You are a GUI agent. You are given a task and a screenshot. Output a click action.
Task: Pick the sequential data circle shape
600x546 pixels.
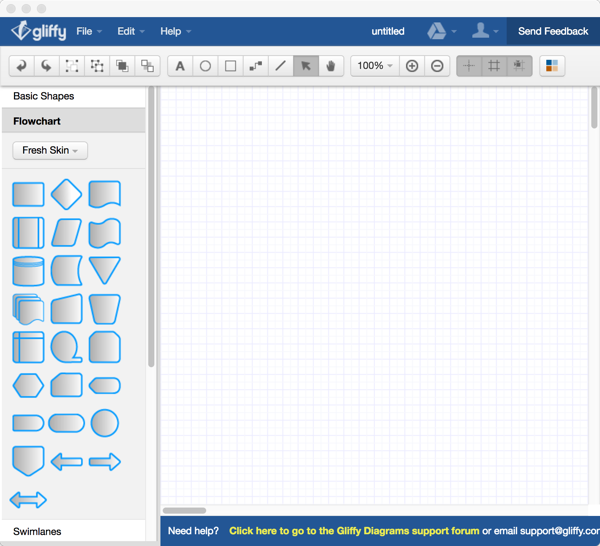[x=66, y=347]
